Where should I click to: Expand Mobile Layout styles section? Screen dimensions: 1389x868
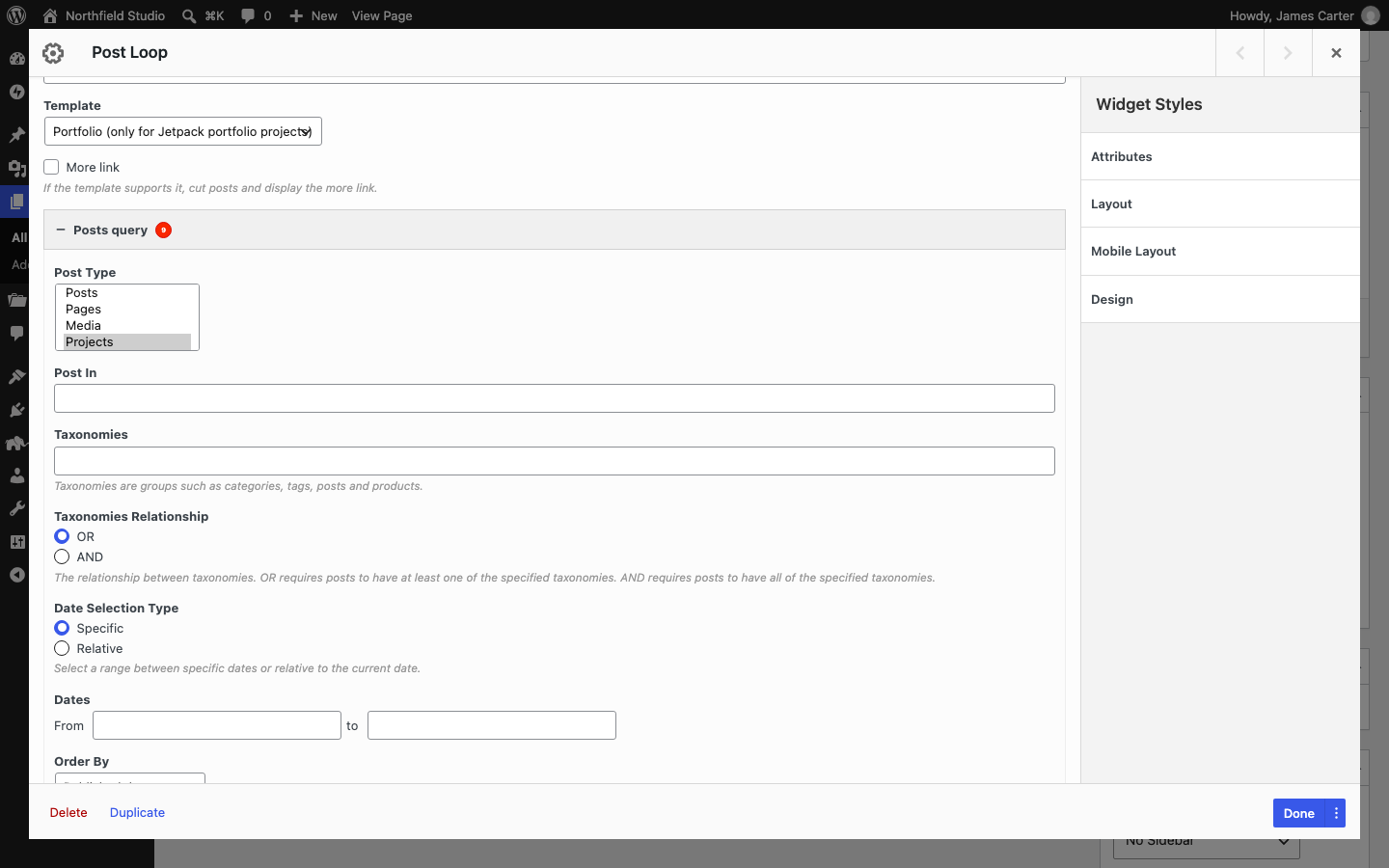(1220, 251)
